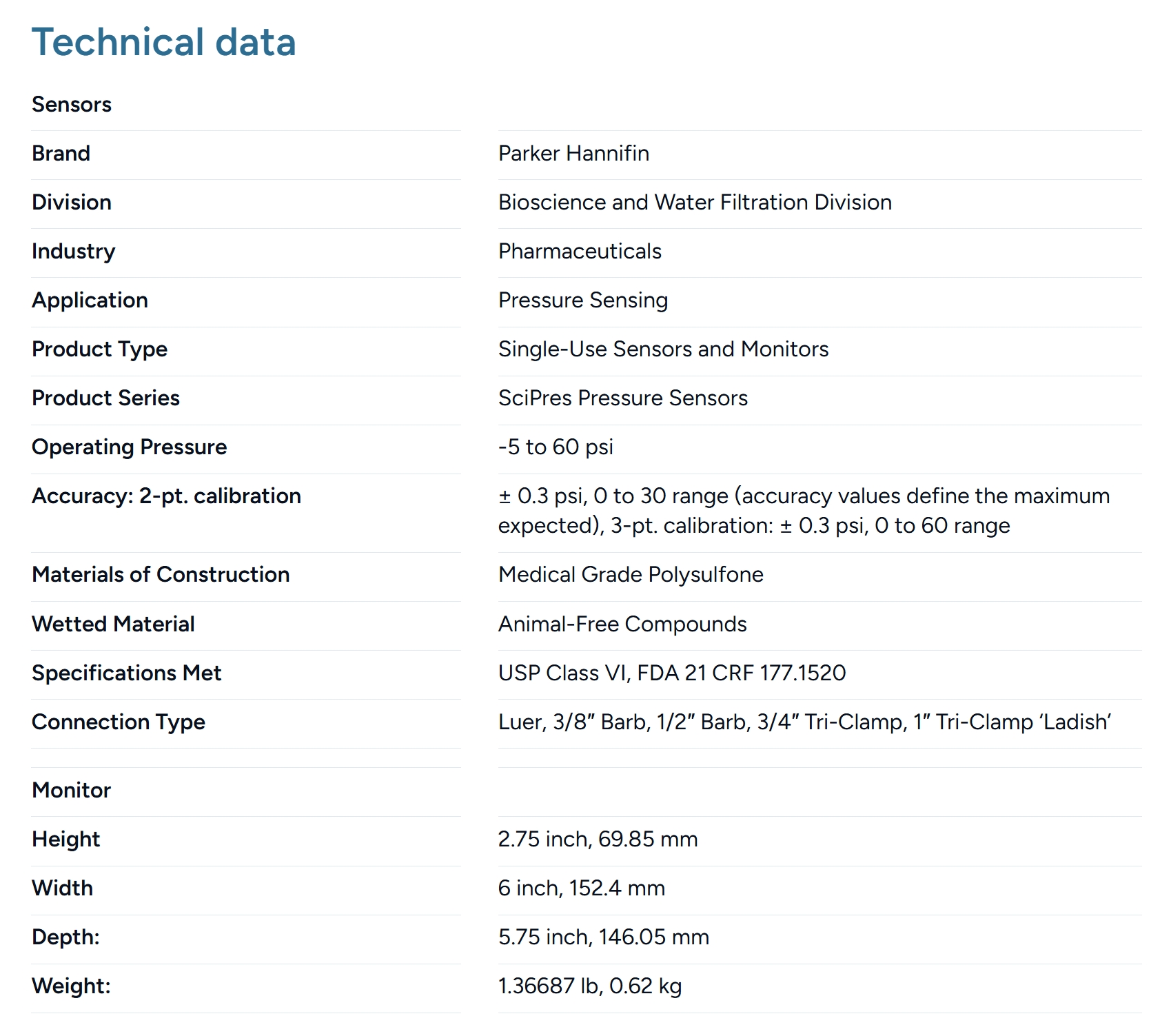The image size is (1171, 1036).
Task: Select the Animal-Free Compounds value
Action: tap(622, 624)
